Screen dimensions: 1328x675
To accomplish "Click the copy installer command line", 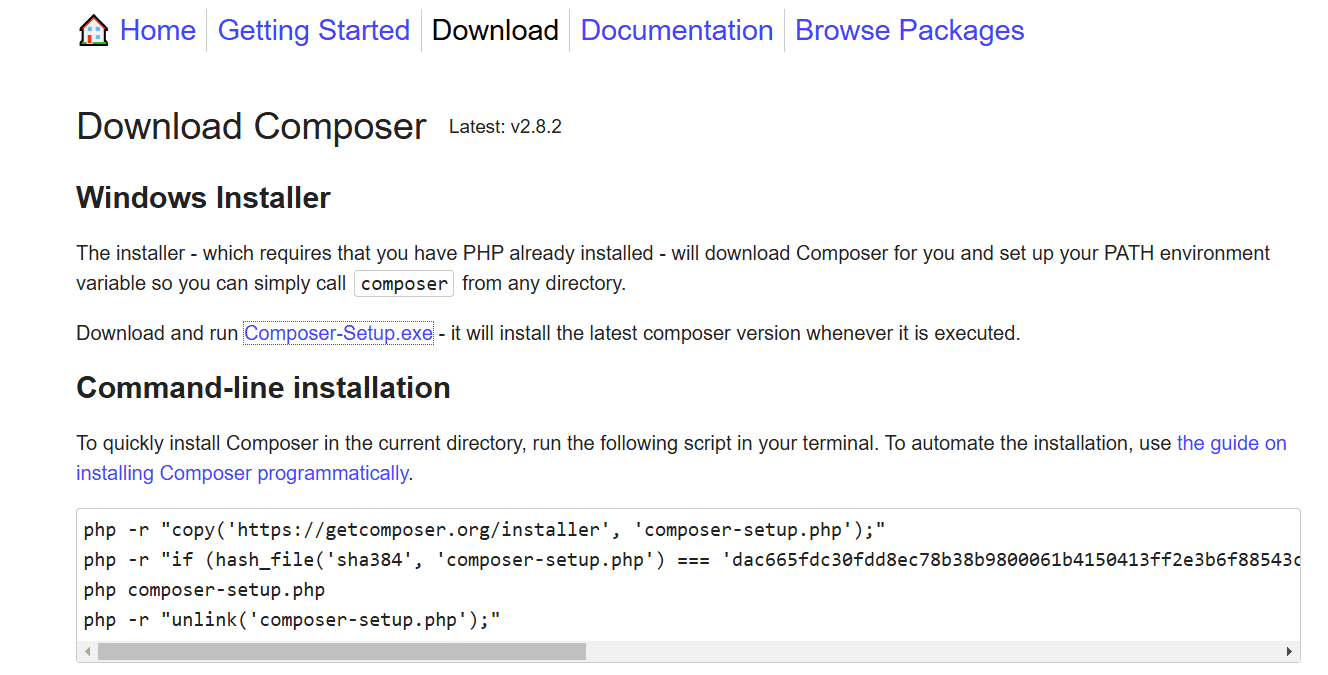I will pyautogui.click(x=485, y=529).
